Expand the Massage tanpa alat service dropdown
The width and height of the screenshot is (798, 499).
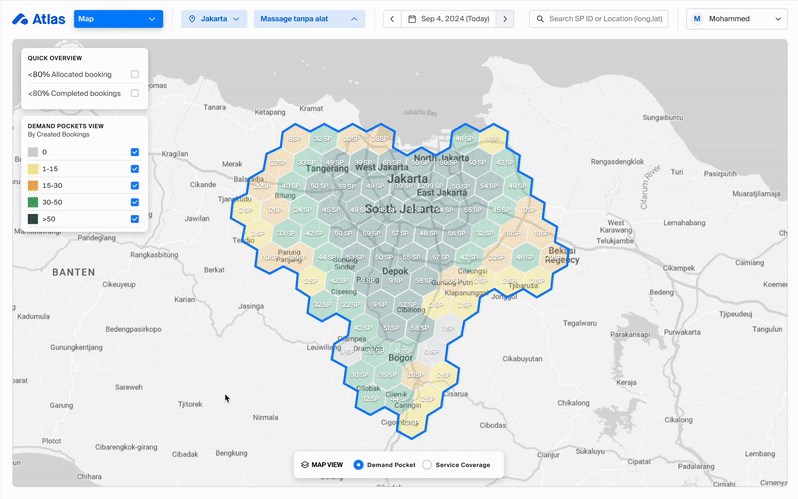point(308,18)
